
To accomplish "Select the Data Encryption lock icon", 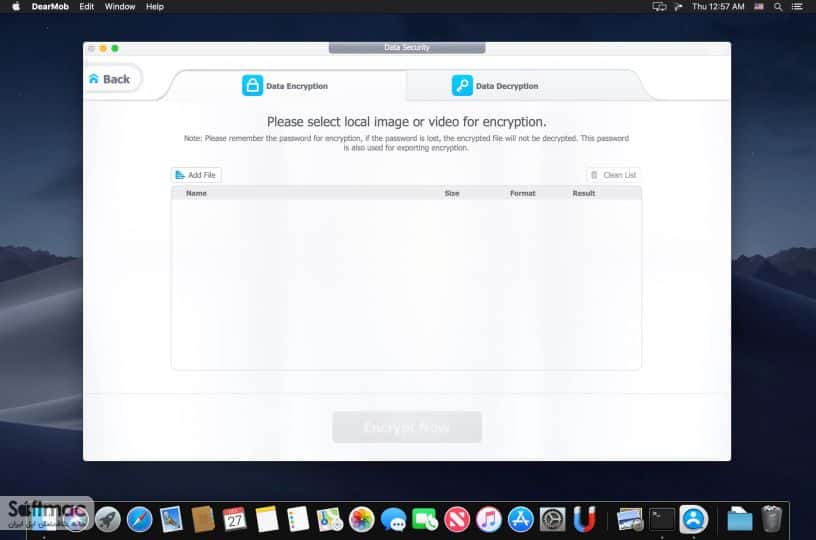I will coord(252,85).
